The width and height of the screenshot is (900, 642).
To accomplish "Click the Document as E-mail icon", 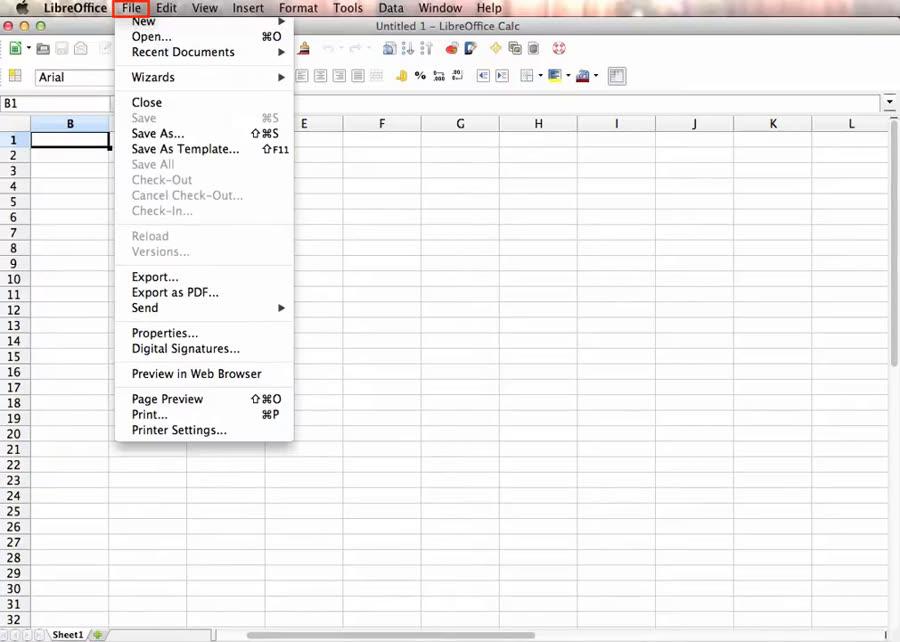I will [x=81, y=49].
